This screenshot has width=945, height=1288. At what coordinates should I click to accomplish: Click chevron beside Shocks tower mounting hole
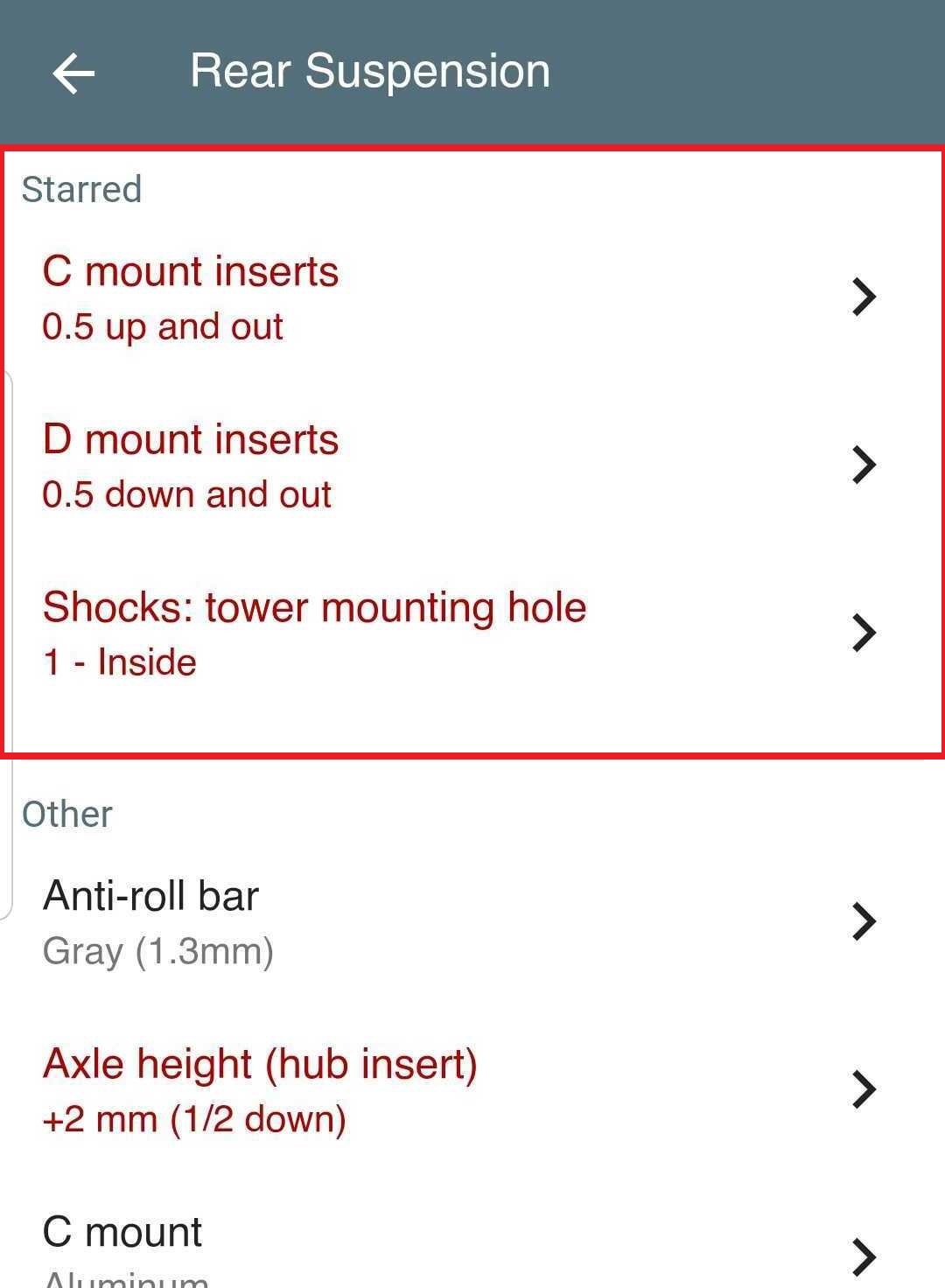click(x=864, y=633)
